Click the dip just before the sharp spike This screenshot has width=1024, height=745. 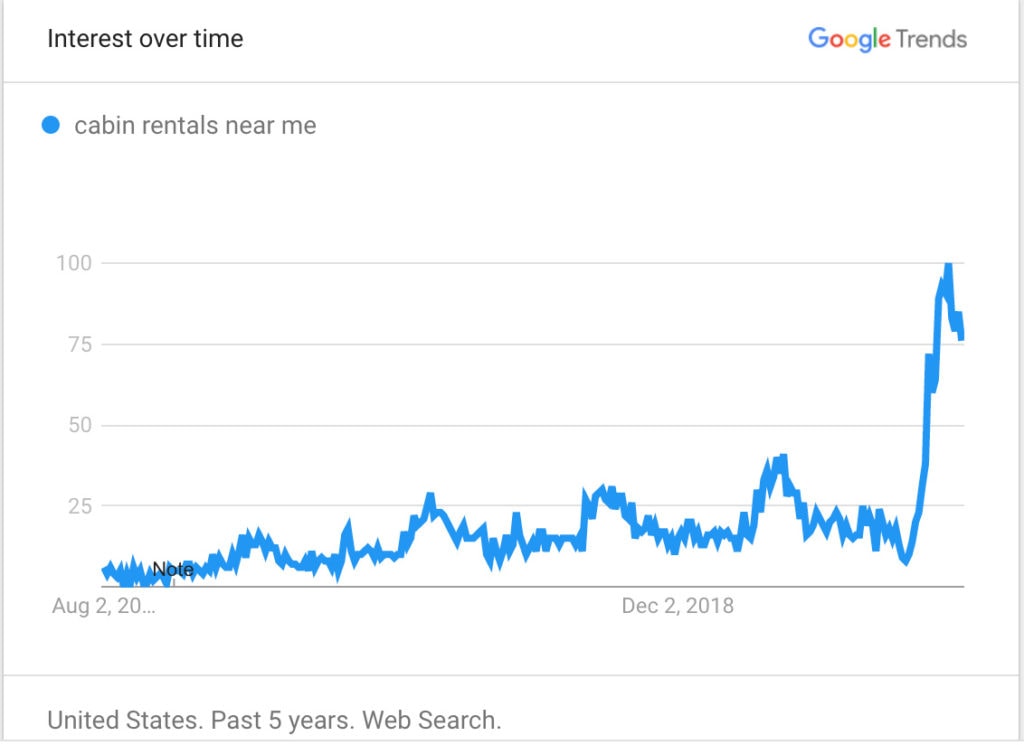[905, 561]
